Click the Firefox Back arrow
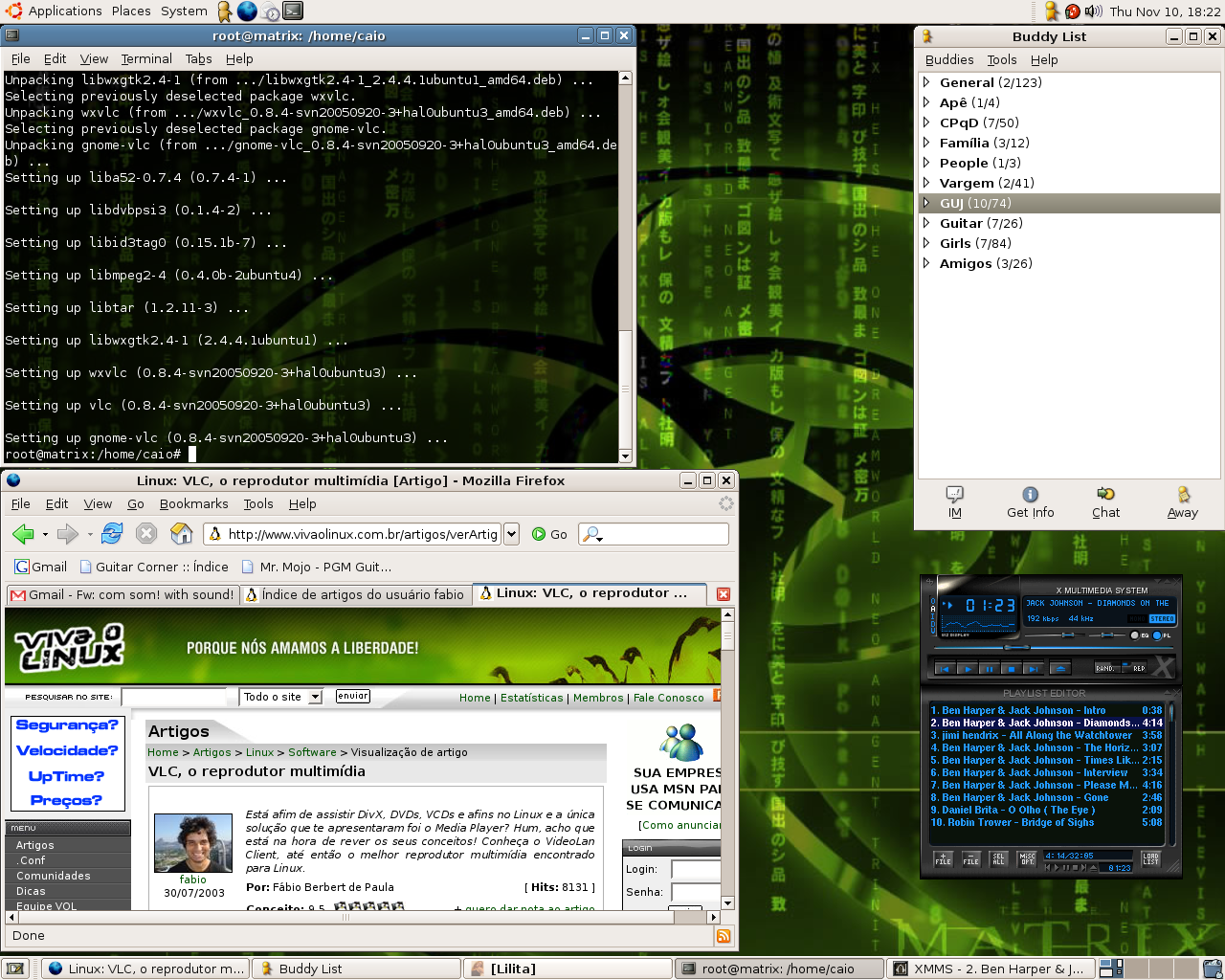Image resolution: width=1225 pixels, height=980 pixels. coord(23,533)
